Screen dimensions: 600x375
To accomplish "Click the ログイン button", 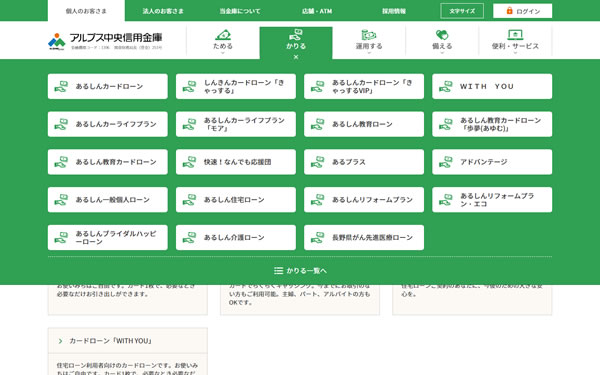I will pos(522,11).
